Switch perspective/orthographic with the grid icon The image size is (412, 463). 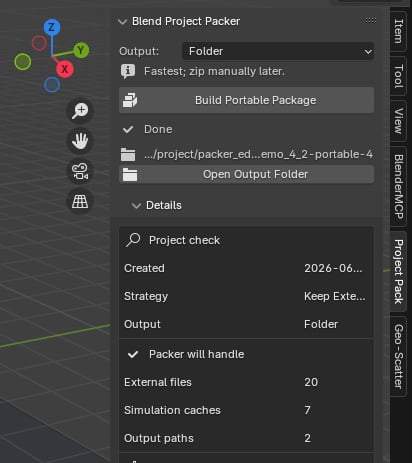[x=80, y=201]
